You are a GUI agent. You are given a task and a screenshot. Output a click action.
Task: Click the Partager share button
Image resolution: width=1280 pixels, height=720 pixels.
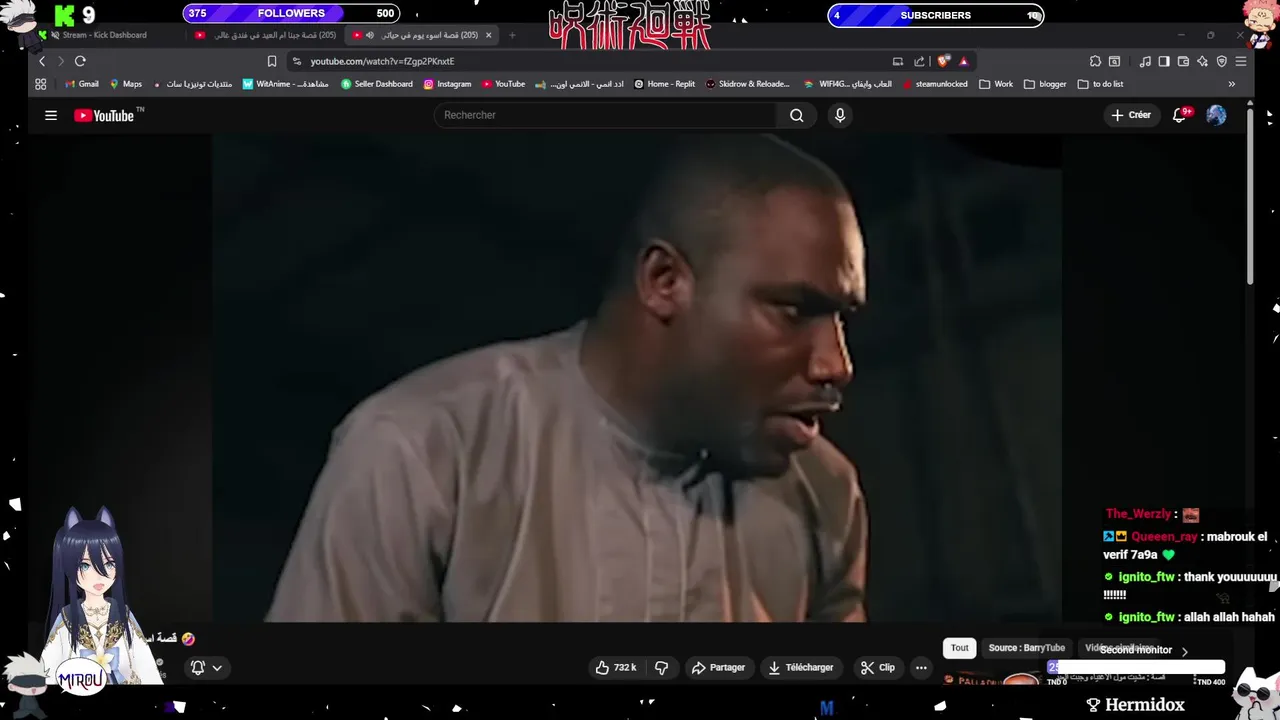point(718,667)
